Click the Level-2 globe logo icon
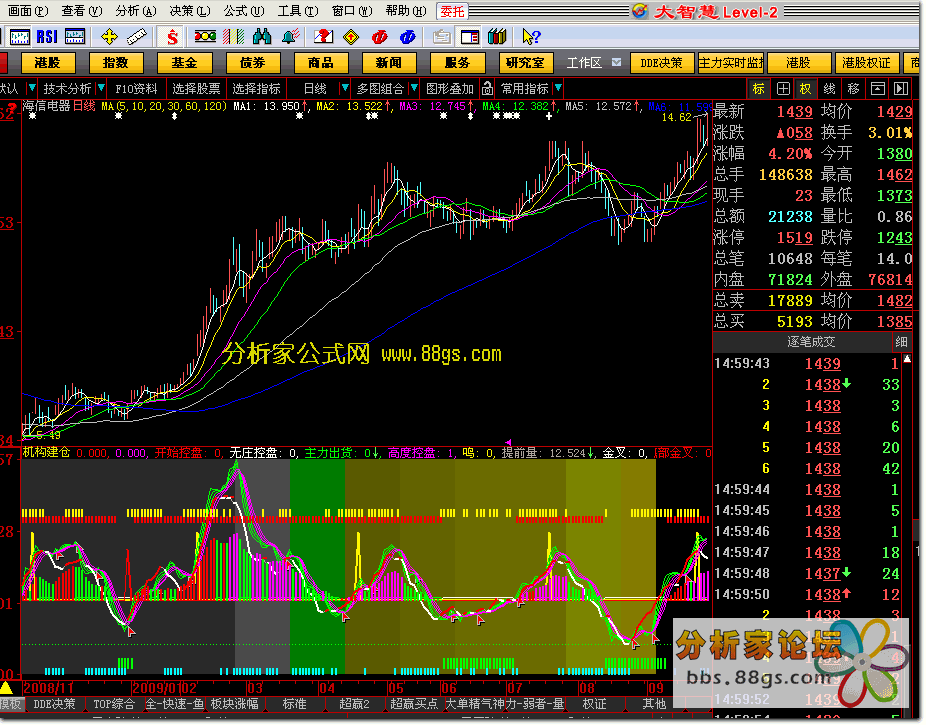 [x=640, y=11]
